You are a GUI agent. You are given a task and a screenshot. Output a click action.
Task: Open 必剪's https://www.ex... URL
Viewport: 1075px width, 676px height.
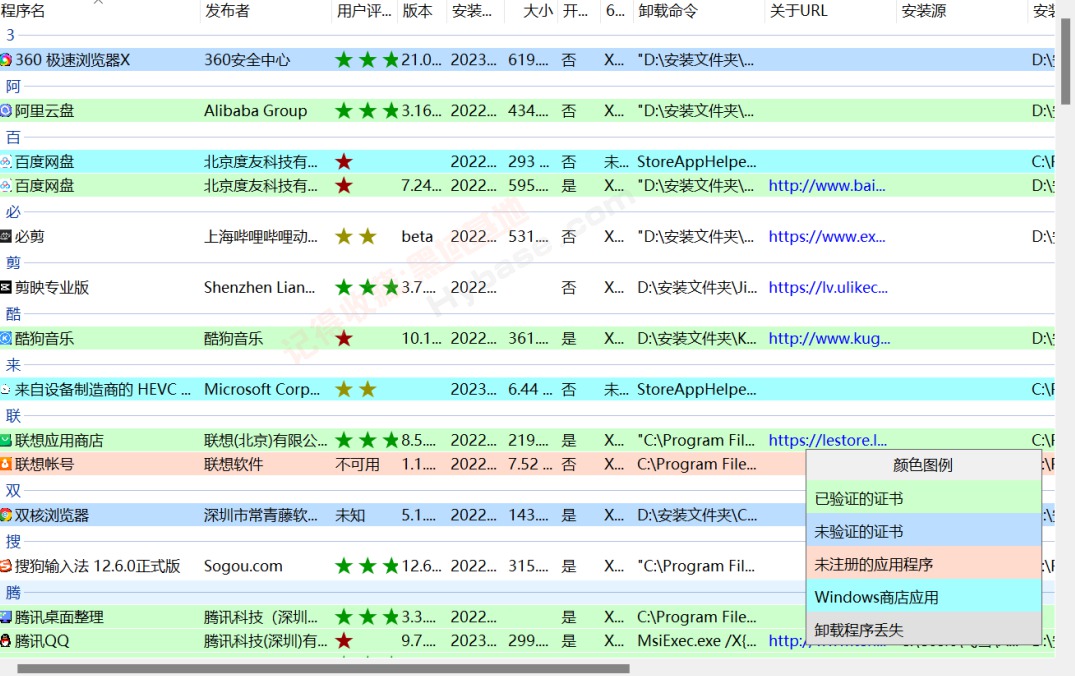coord(827,237)
